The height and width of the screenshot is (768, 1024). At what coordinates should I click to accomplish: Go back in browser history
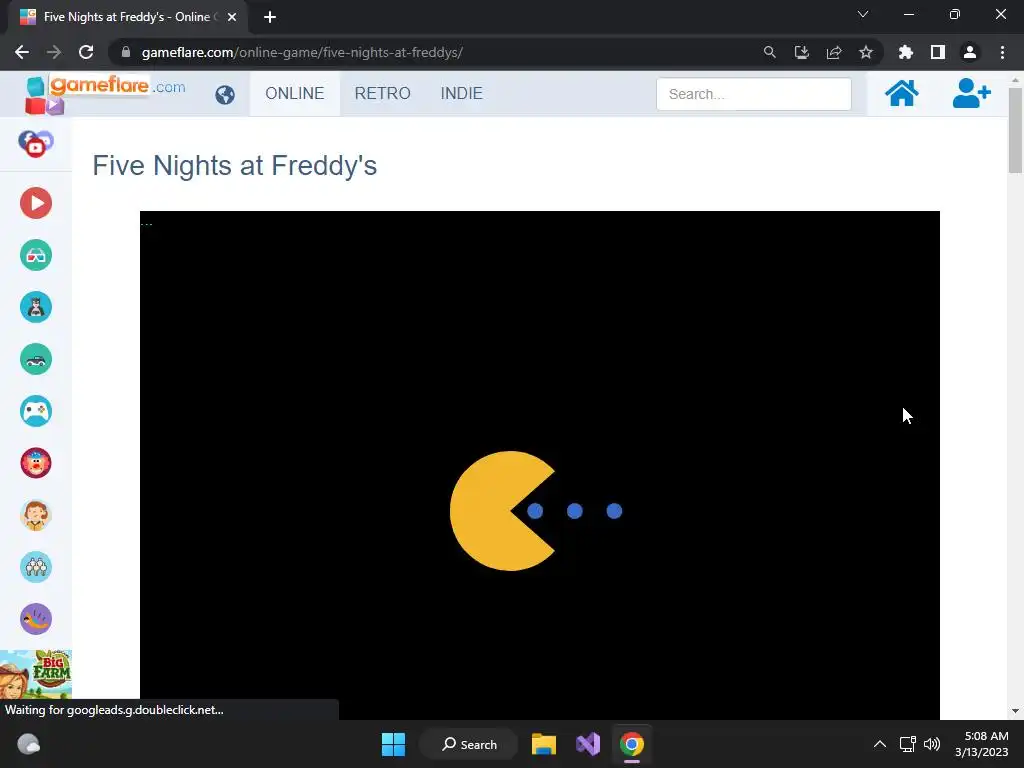22,52
